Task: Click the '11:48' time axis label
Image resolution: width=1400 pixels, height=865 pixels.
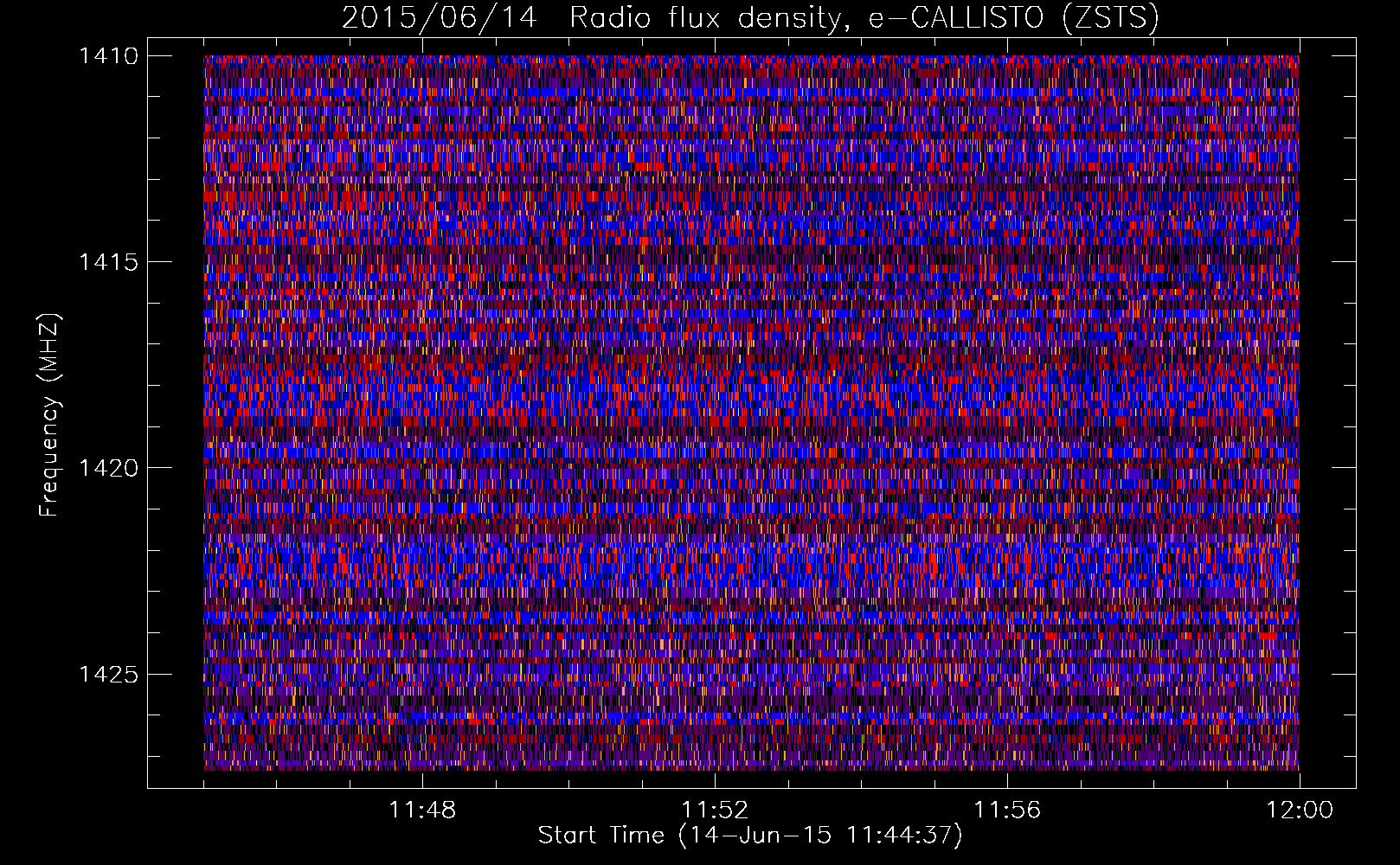Action: pos(422,811)
